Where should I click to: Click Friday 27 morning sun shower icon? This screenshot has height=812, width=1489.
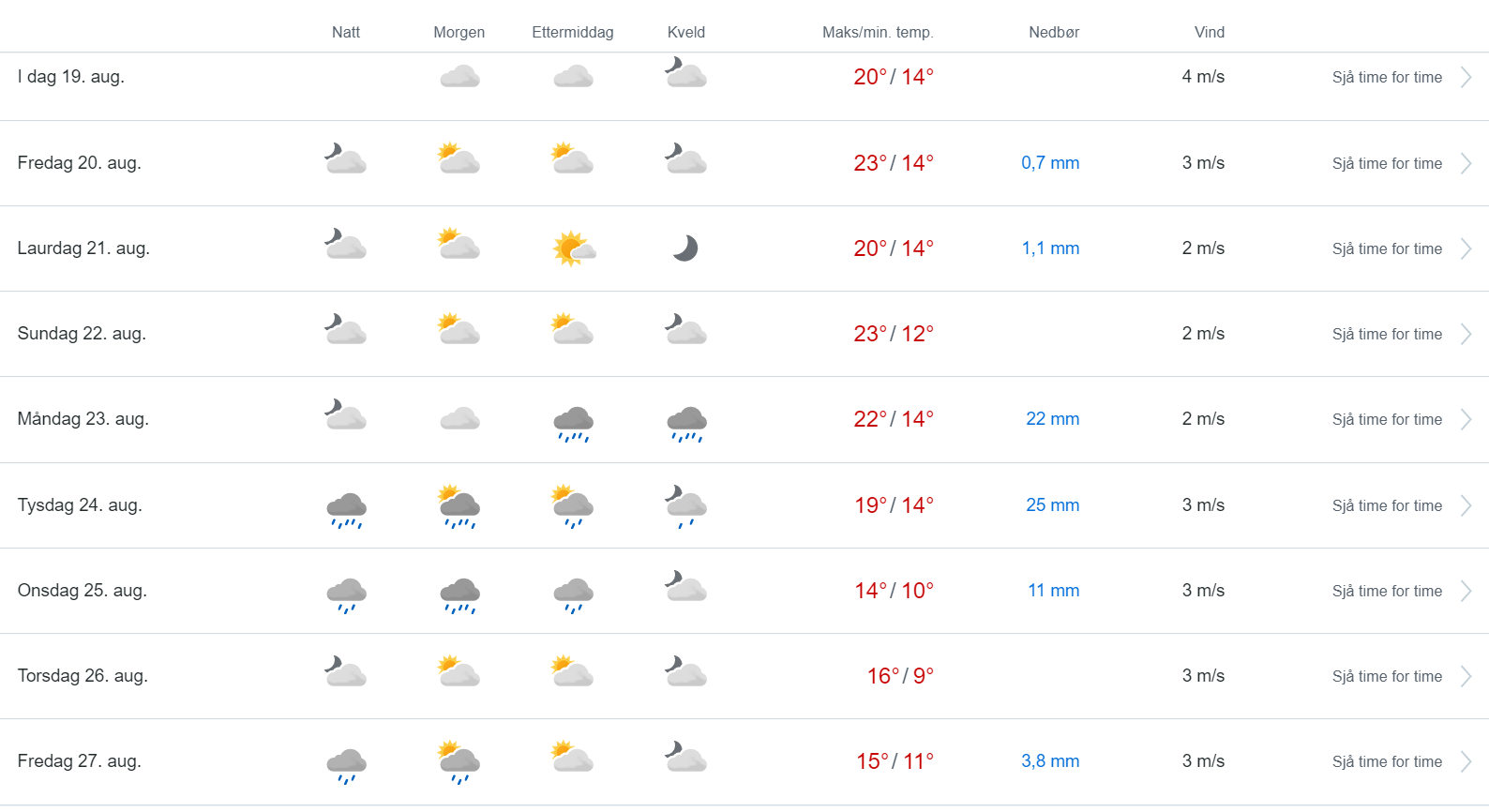[x=459, y=761]
